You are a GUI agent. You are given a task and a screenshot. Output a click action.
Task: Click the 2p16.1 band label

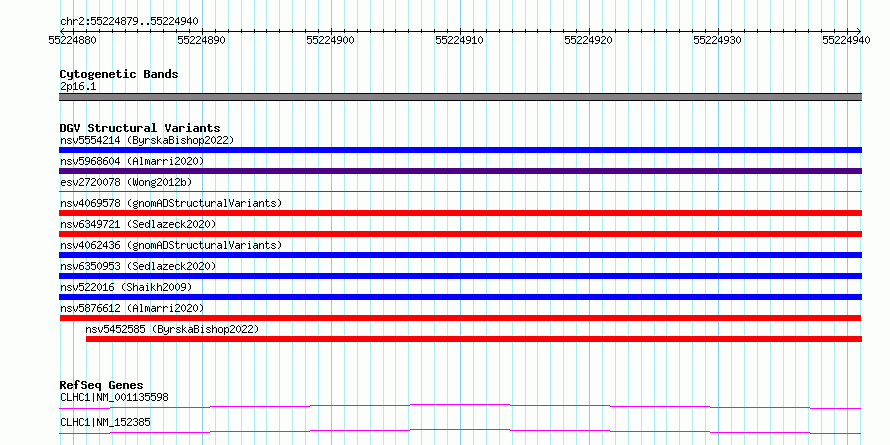[78, 87]
